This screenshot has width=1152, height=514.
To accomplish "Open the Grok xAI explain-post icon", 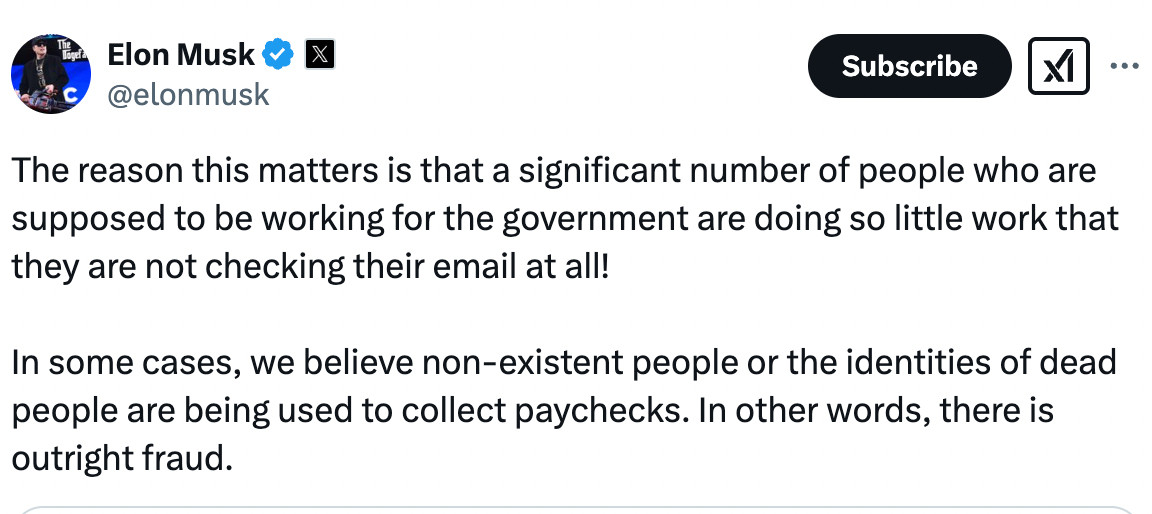I will [1058, 66].
